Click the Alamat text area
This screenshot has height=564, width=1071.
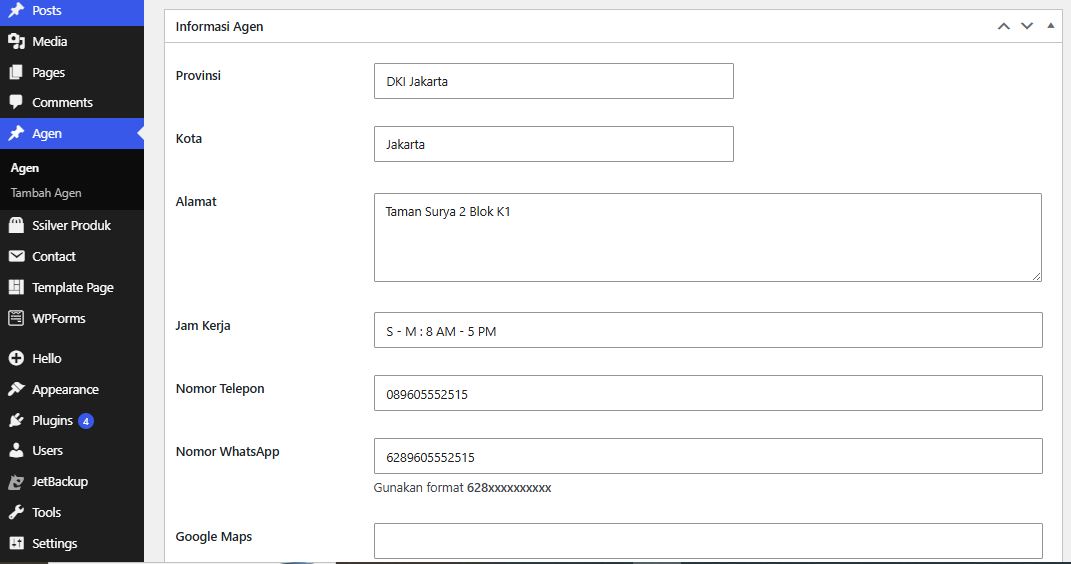(708, 237)
